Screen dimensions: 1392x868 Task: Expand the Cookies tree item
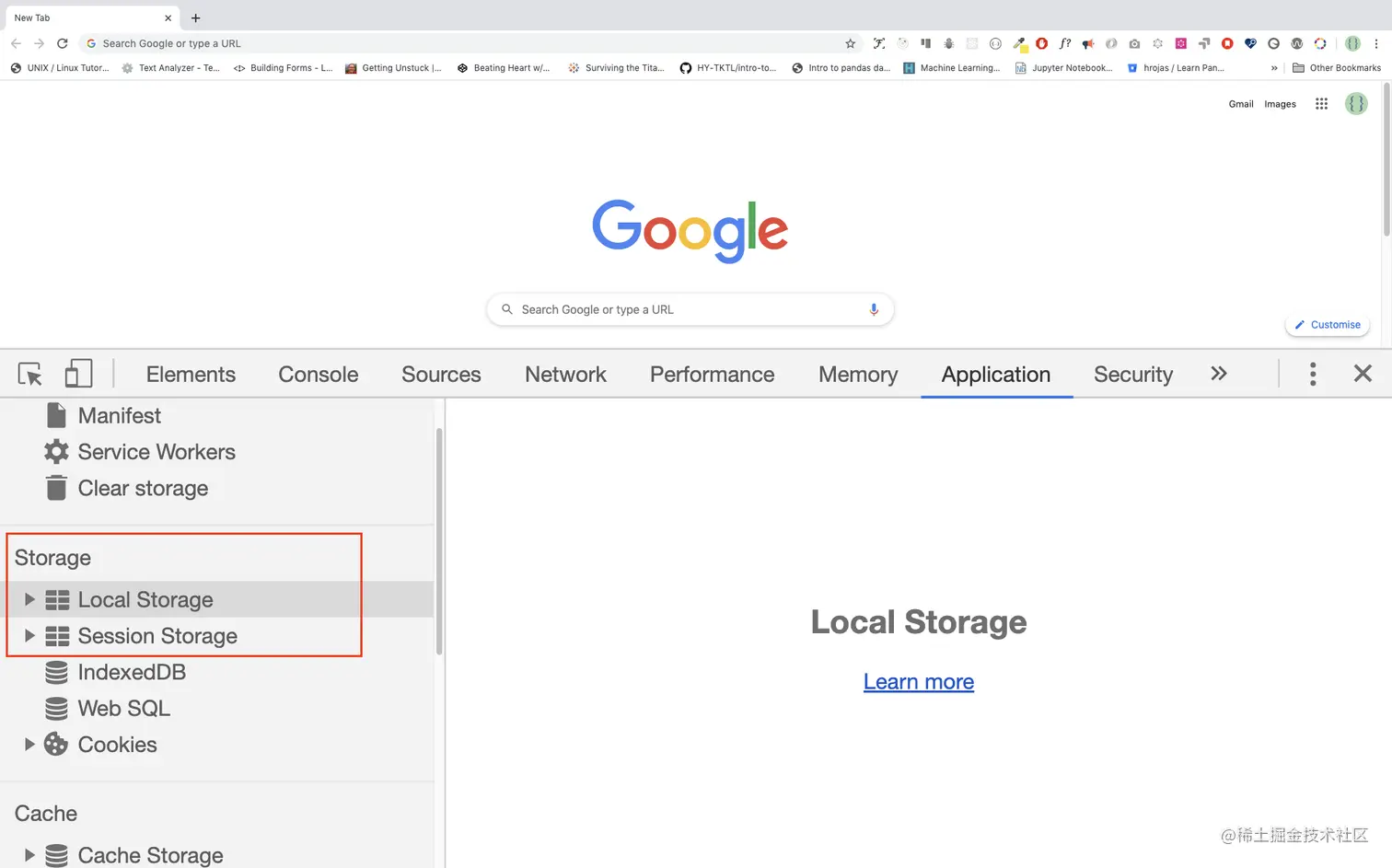click(28, 744)
